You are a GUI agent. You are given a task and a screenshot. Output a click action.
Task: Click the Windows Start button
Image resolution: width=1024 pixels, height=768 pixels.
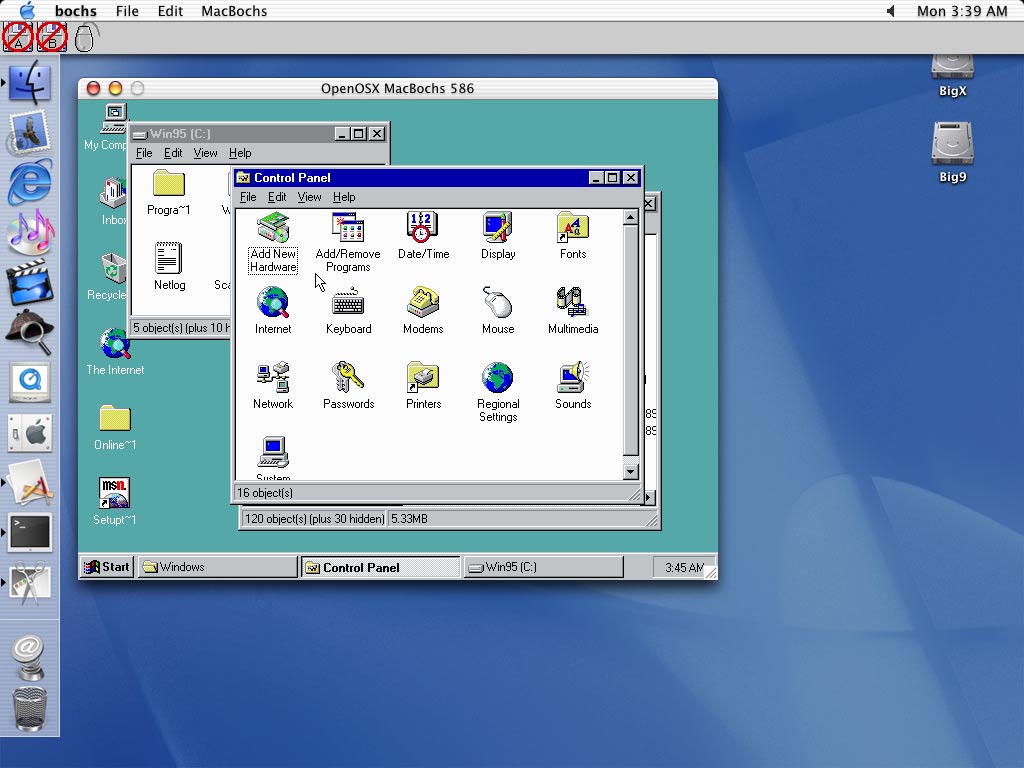107,567
